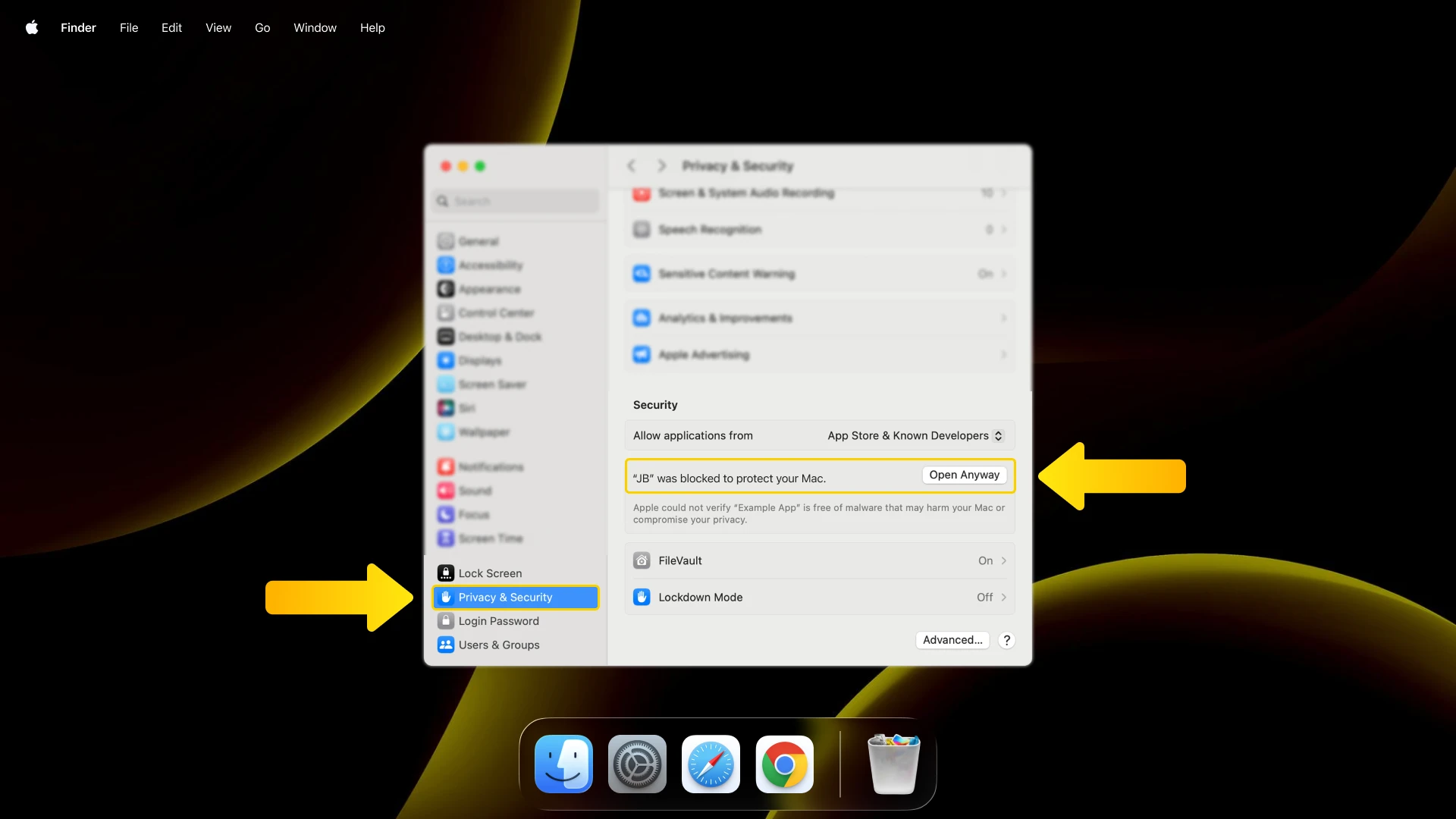Open Finder from the Dock

point(563,764)
